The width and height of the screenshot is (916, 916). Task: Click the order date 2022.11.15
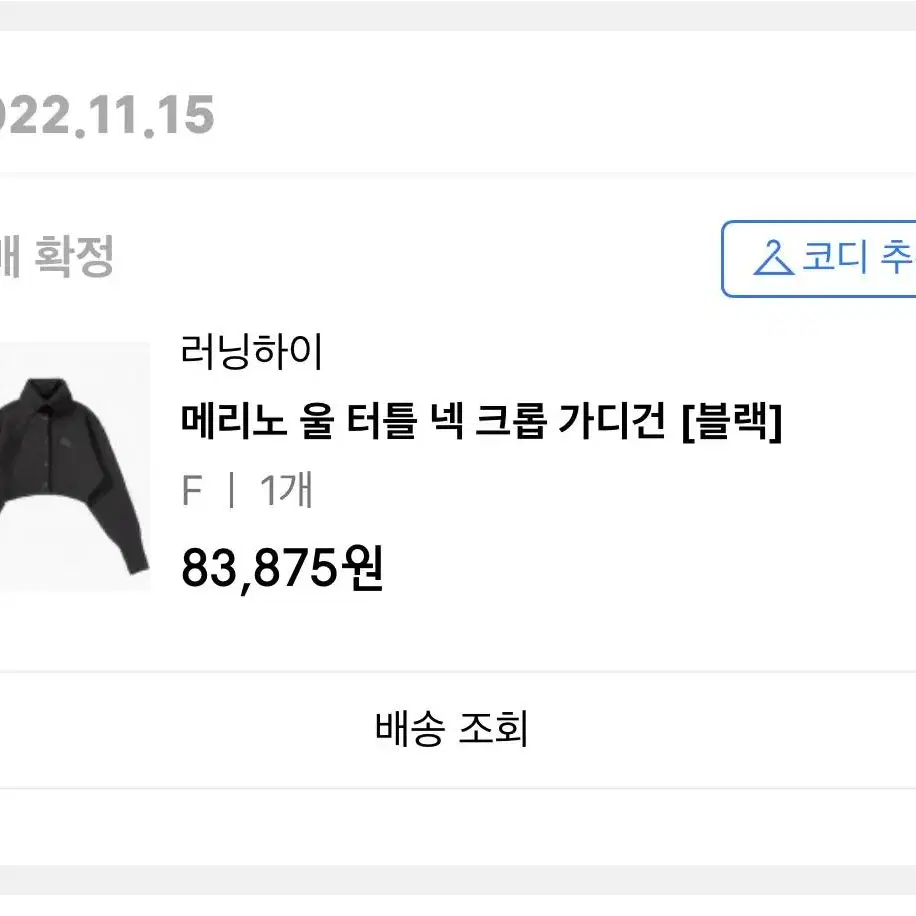point(107,115)
